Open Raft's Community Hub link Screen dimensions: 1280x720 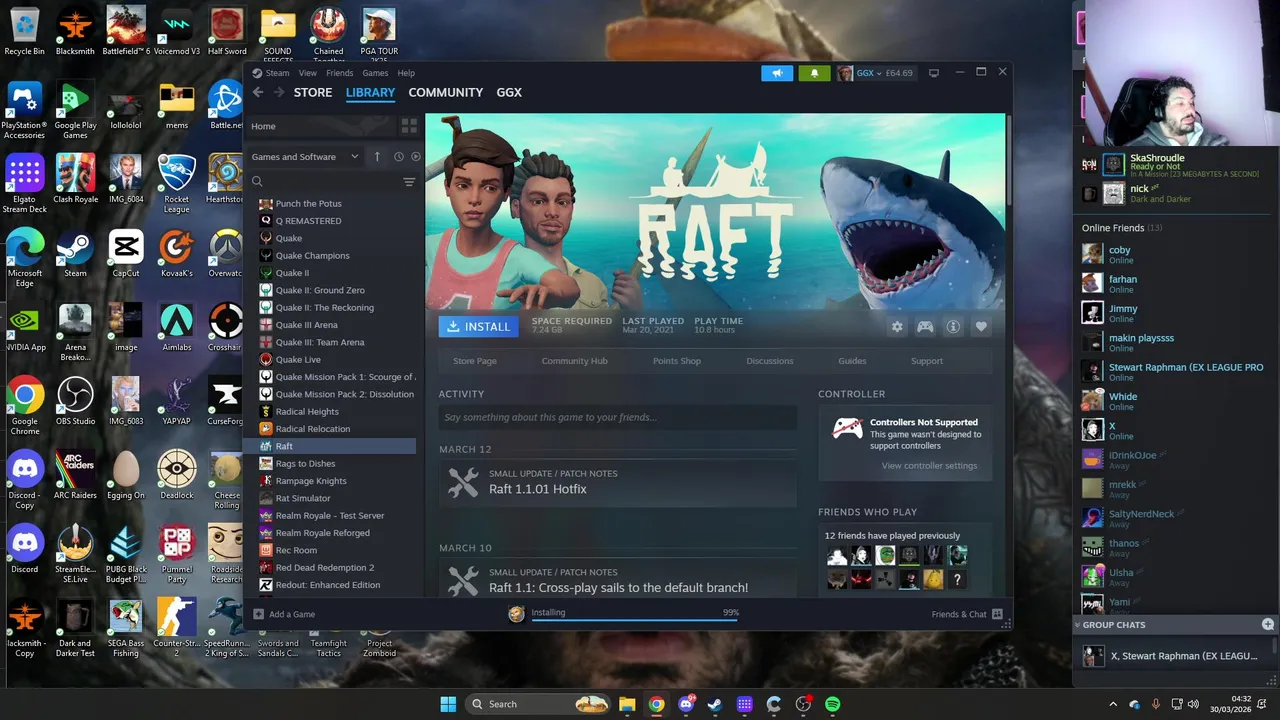(x=574, y=361)
